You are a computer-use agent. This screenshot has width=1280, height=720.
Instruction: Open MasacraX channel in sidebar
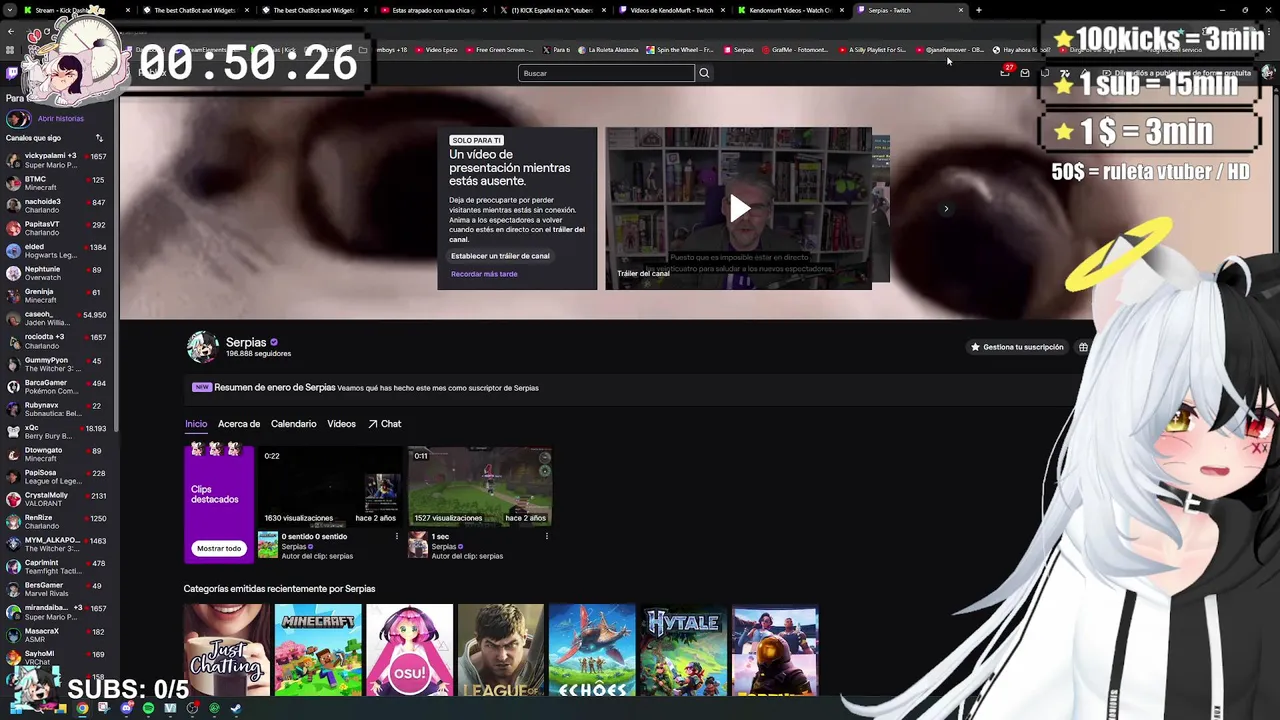point(57,635)
